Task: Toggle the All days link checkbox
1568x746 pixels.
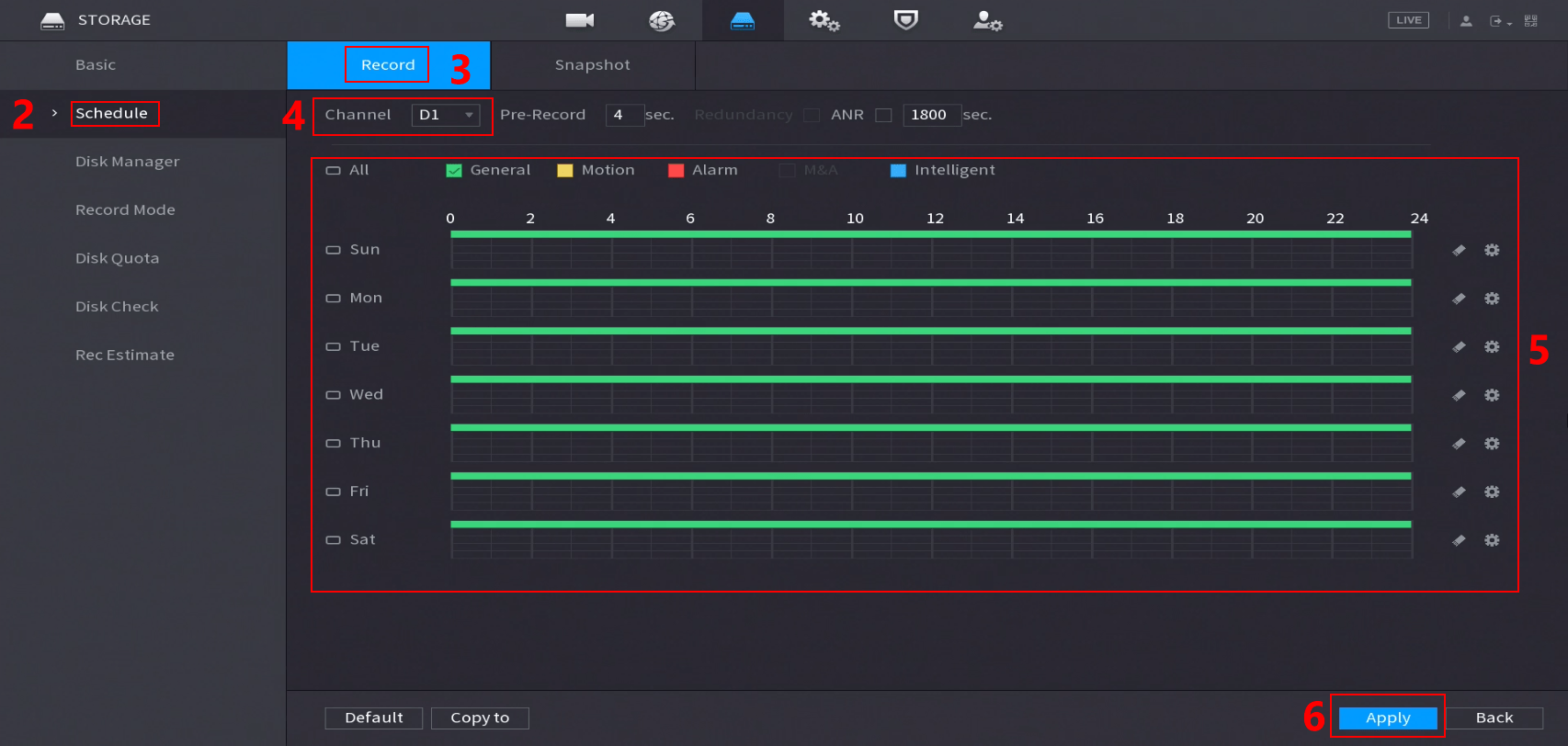Action: (x=333, y=171)
